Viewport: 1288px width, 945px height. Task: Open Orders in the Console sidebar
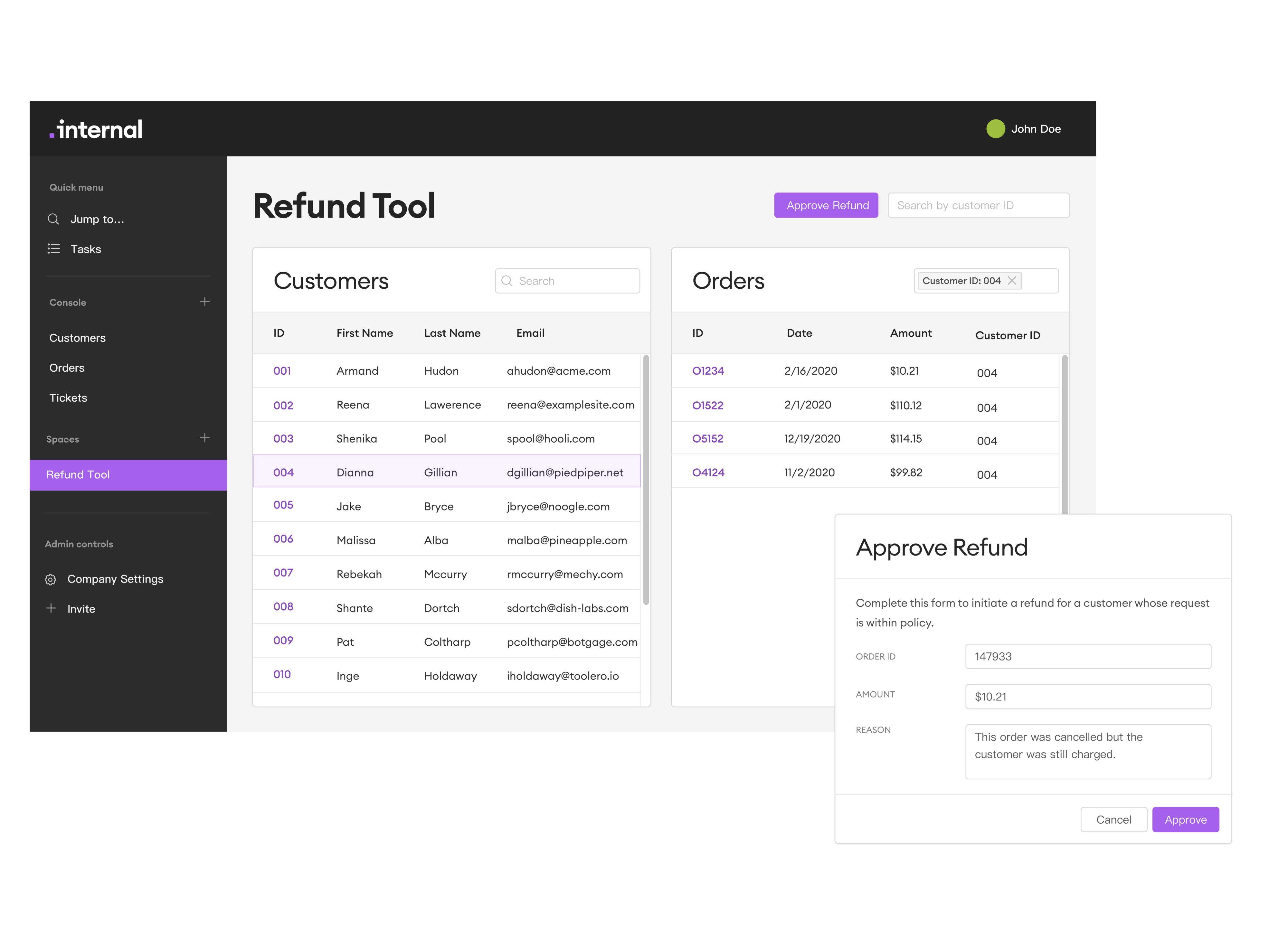pos(67,368)
